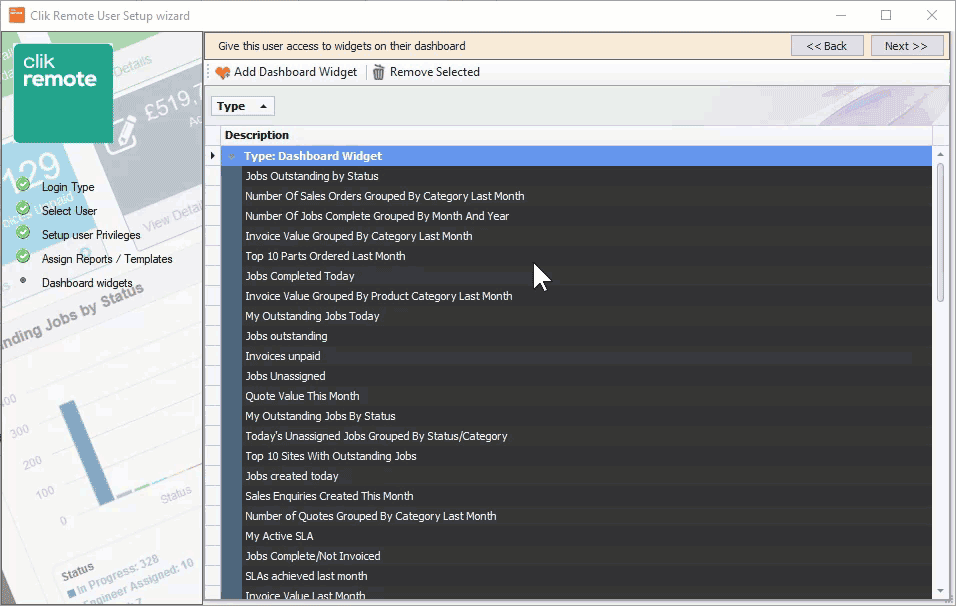Click the clik remote logo
The image size is (956, 606).
[62, 92]
